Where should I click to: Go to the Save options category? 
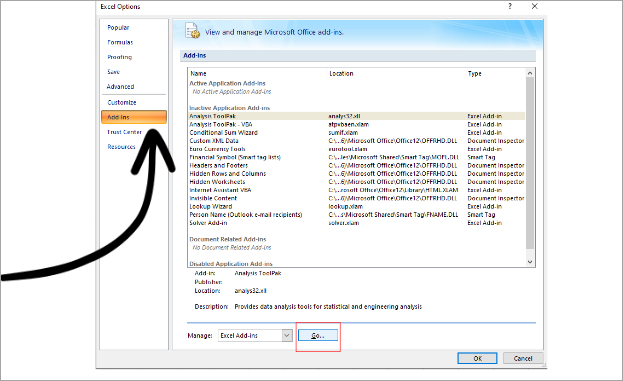[x=113, y=72]
